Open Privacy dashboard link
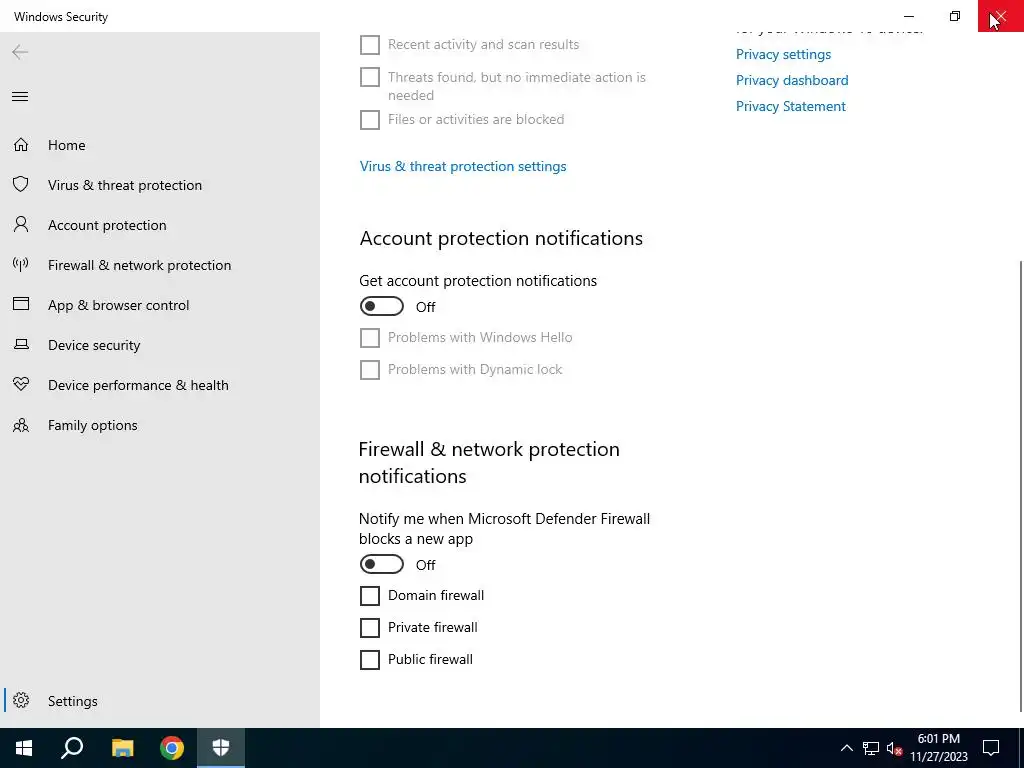The image size is (1024, 768). tap(792, 80)
